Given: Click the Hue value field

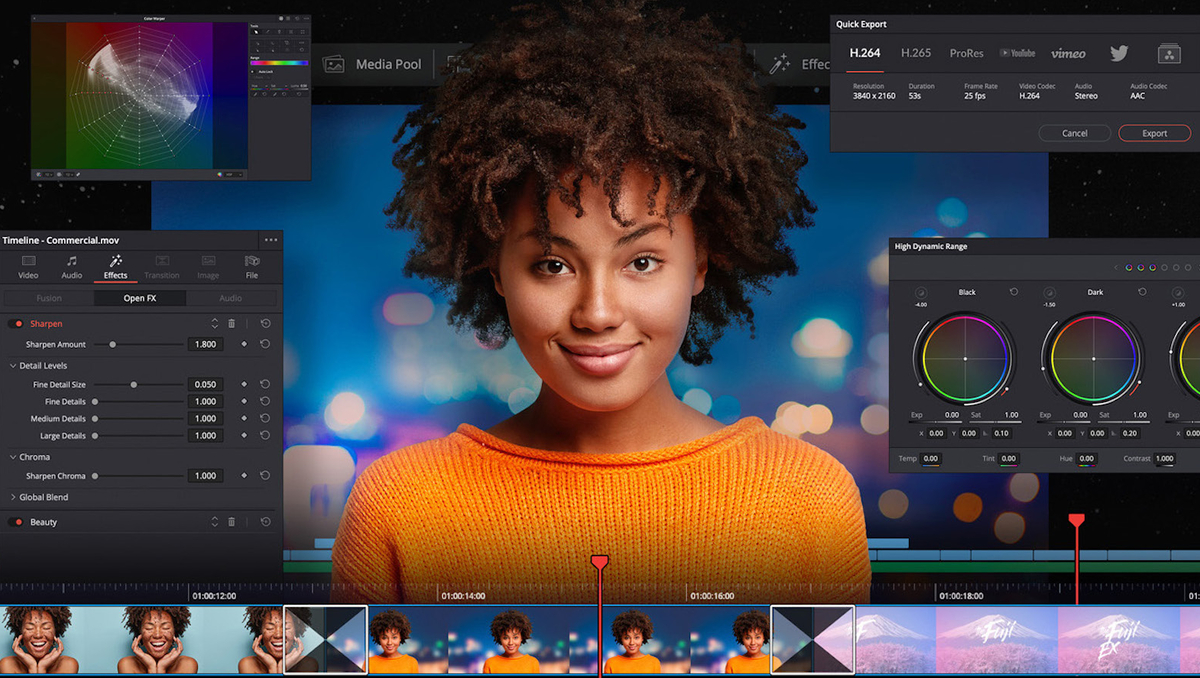Looking at the screenshot, I should [1087, 458].
